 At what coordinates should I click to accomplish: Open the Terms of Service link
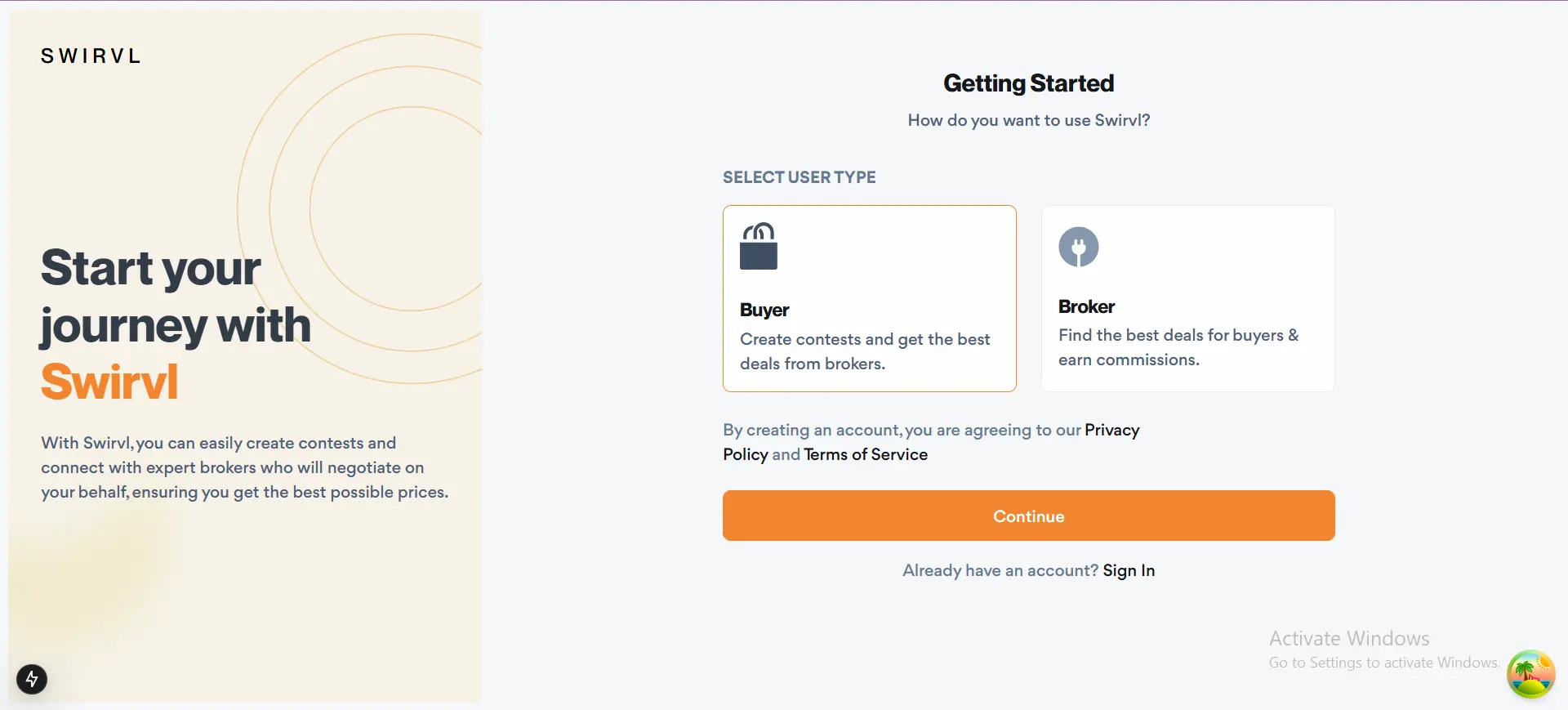point(866,454)
